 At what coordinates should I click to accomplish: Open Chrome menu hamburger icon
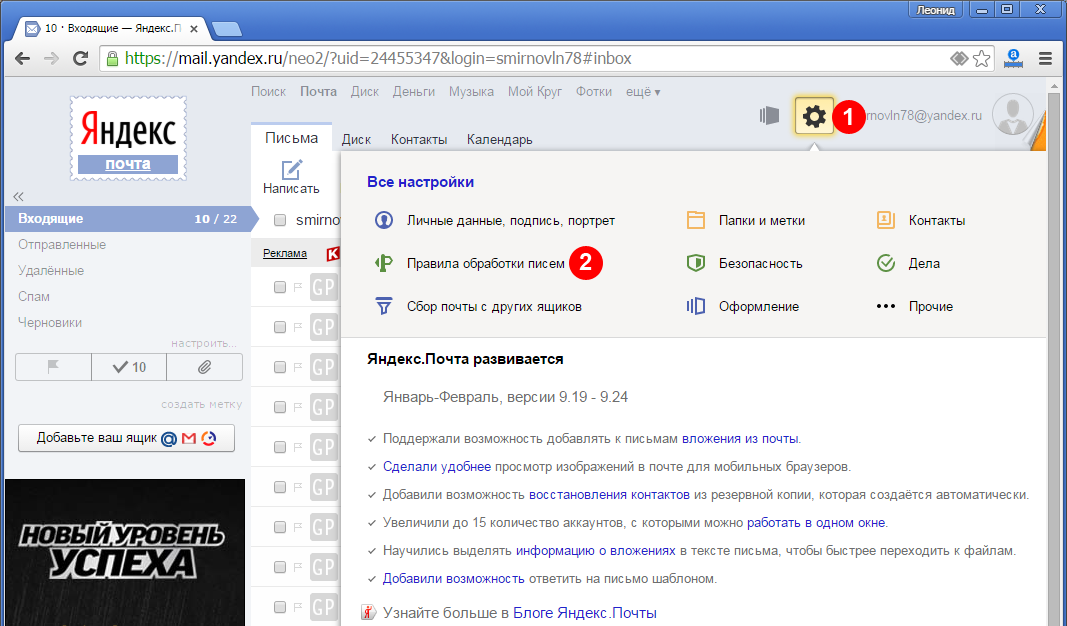tap(1046, 59)
